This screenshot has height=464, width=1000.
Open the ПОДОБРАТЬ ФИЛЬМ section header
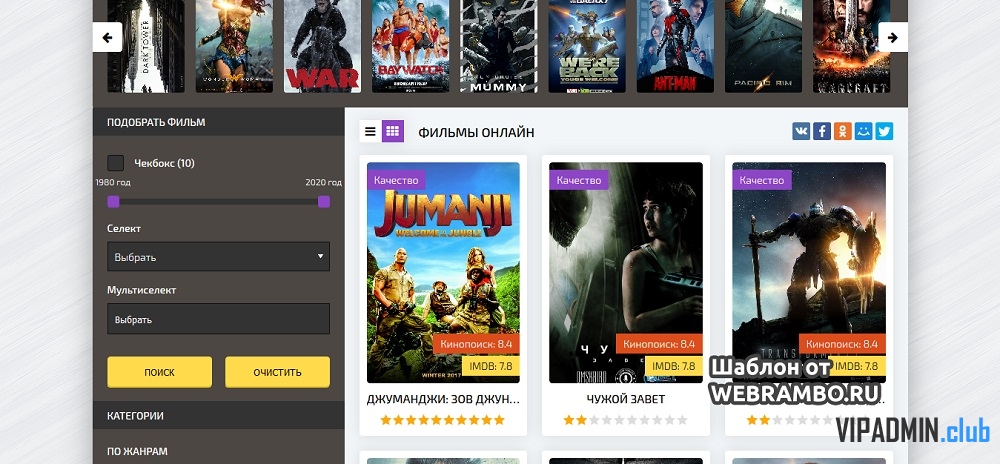[219, 122]
